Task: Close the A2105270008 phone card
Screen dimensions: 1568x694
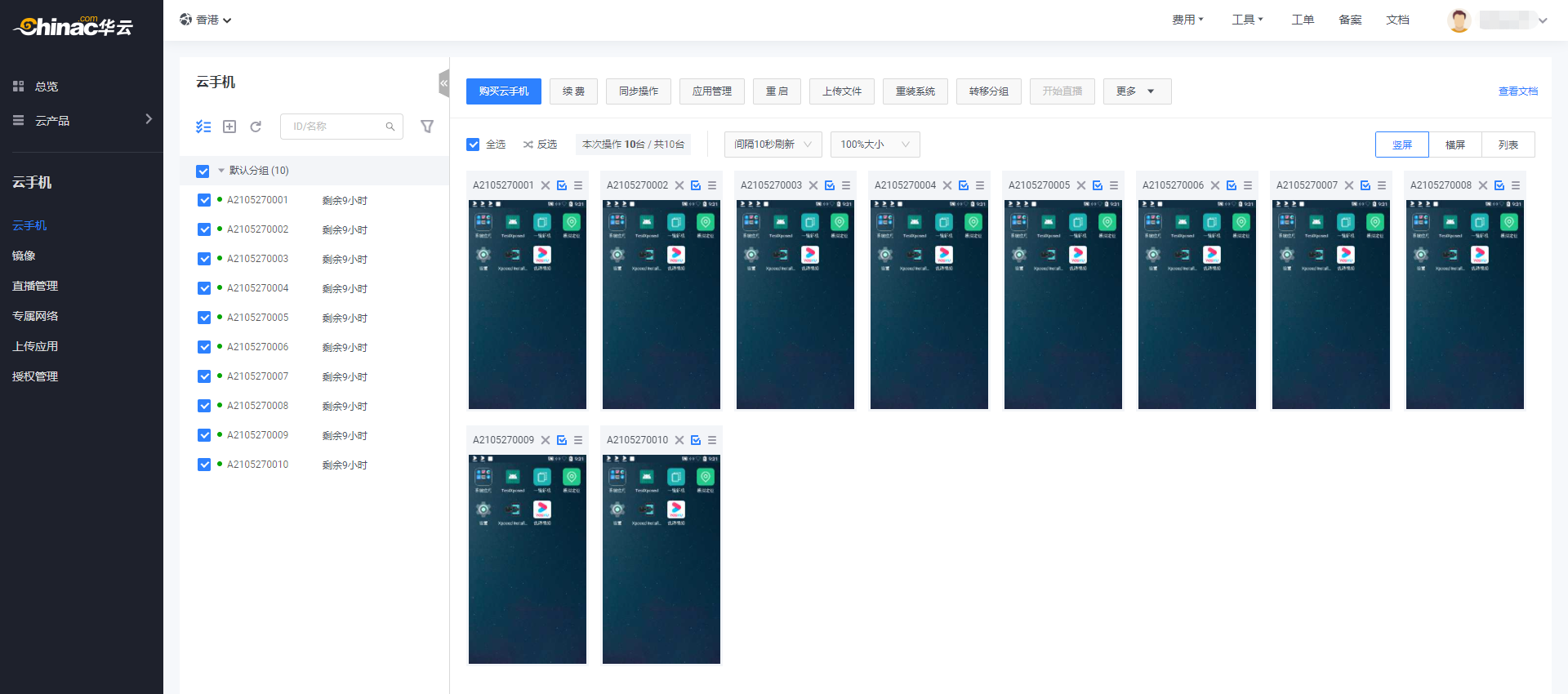Action: tap(1483, 185)
